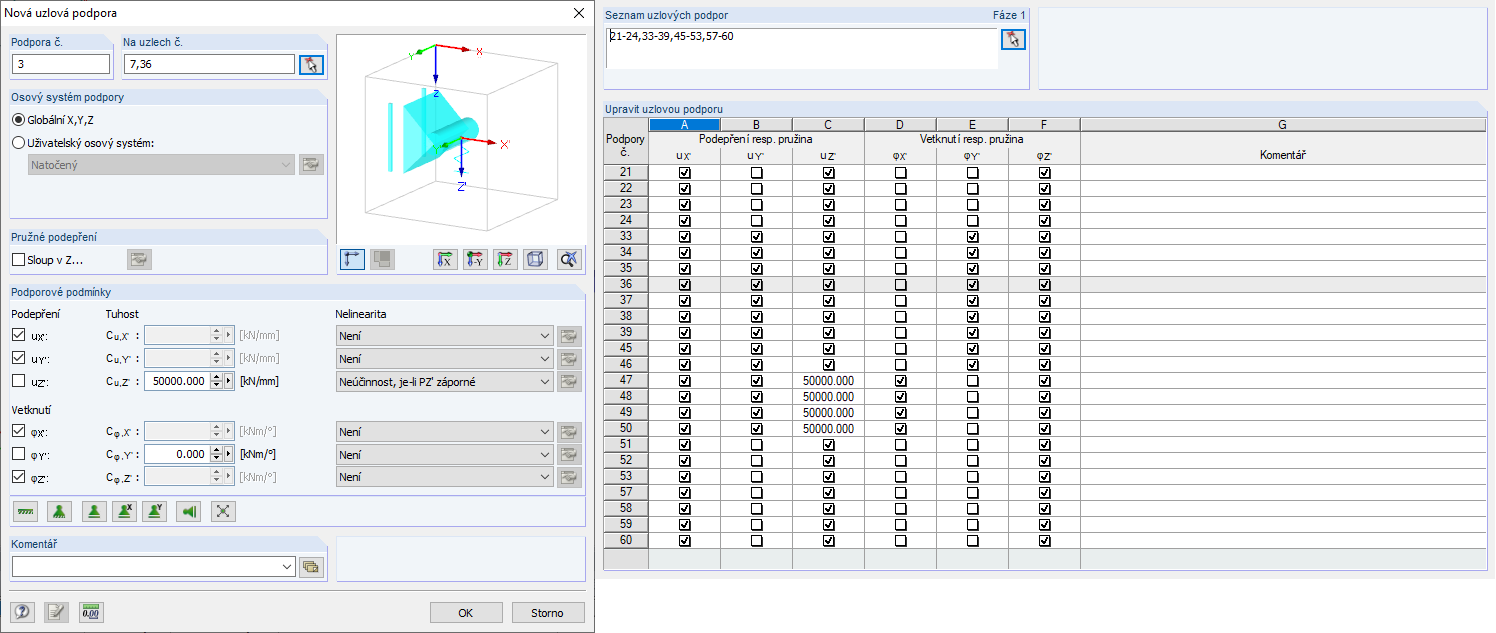Screen dimensions: 1496x633
Task: Click the 'Na uzlech č.' input field with 7,36
Action: (210, 64)
